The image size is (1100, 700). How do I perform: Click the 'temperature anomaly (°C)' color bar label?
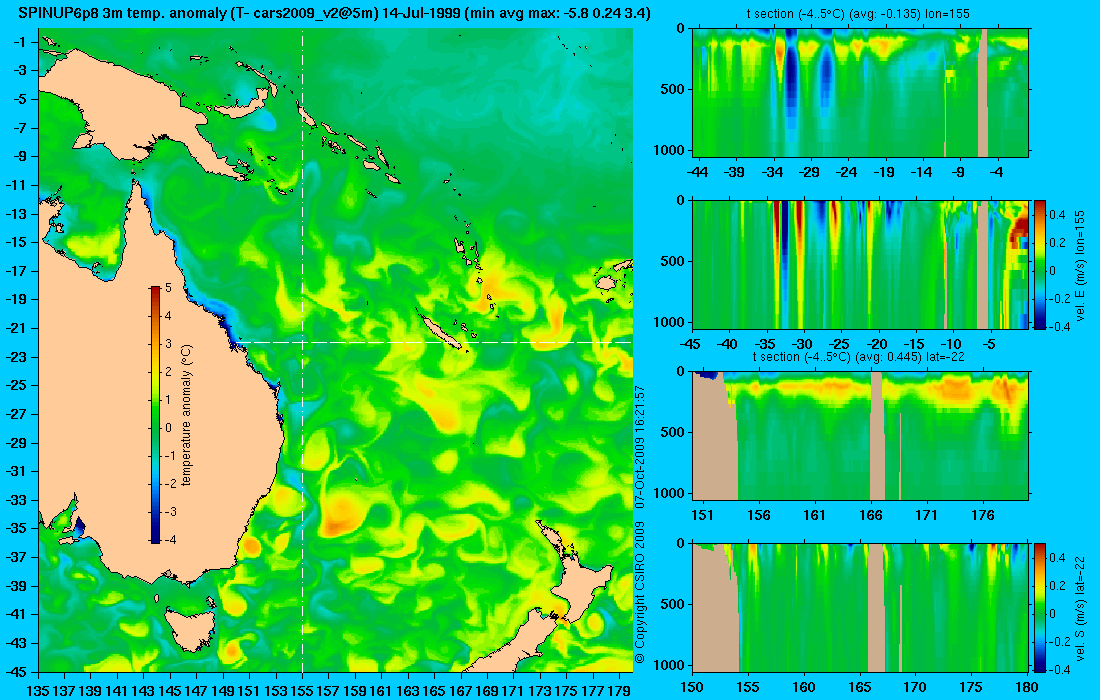pyautogui.click(x=187, y=415)
